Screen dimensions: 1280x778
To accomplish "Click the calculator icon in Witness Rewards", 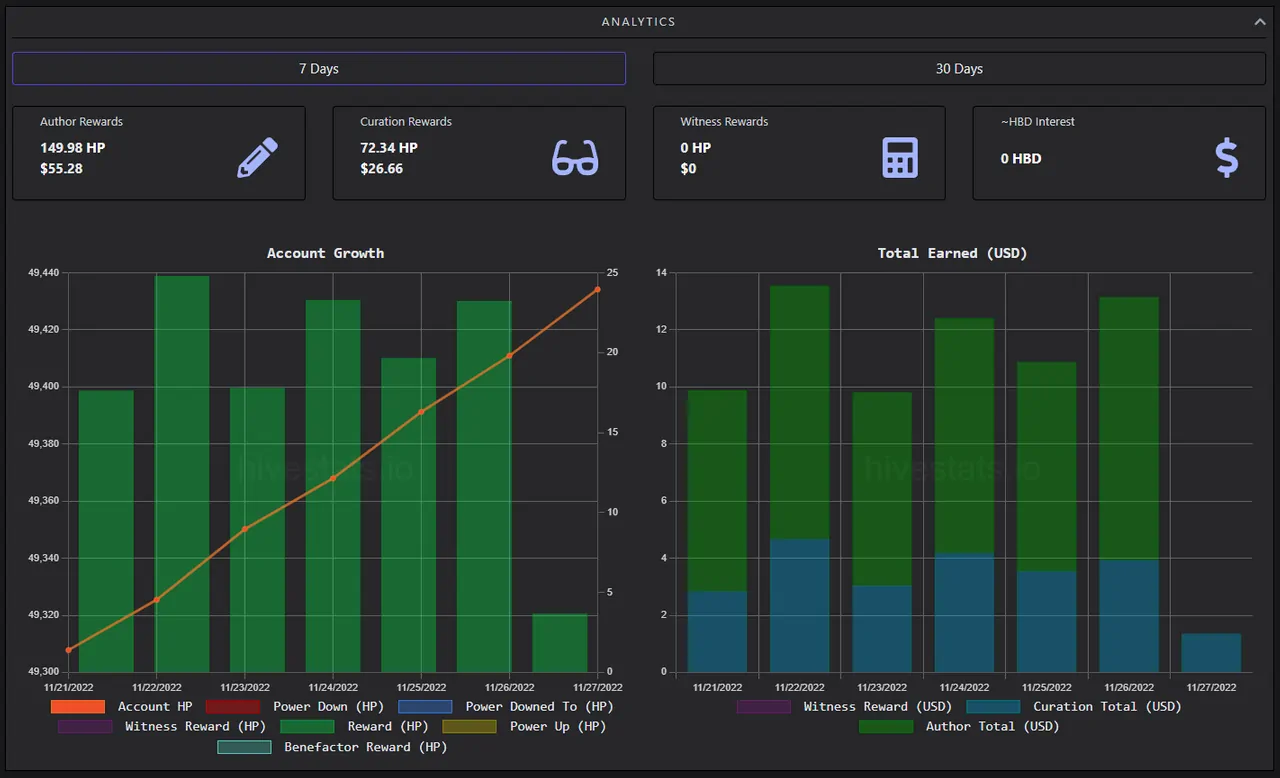I will [900, 158].
